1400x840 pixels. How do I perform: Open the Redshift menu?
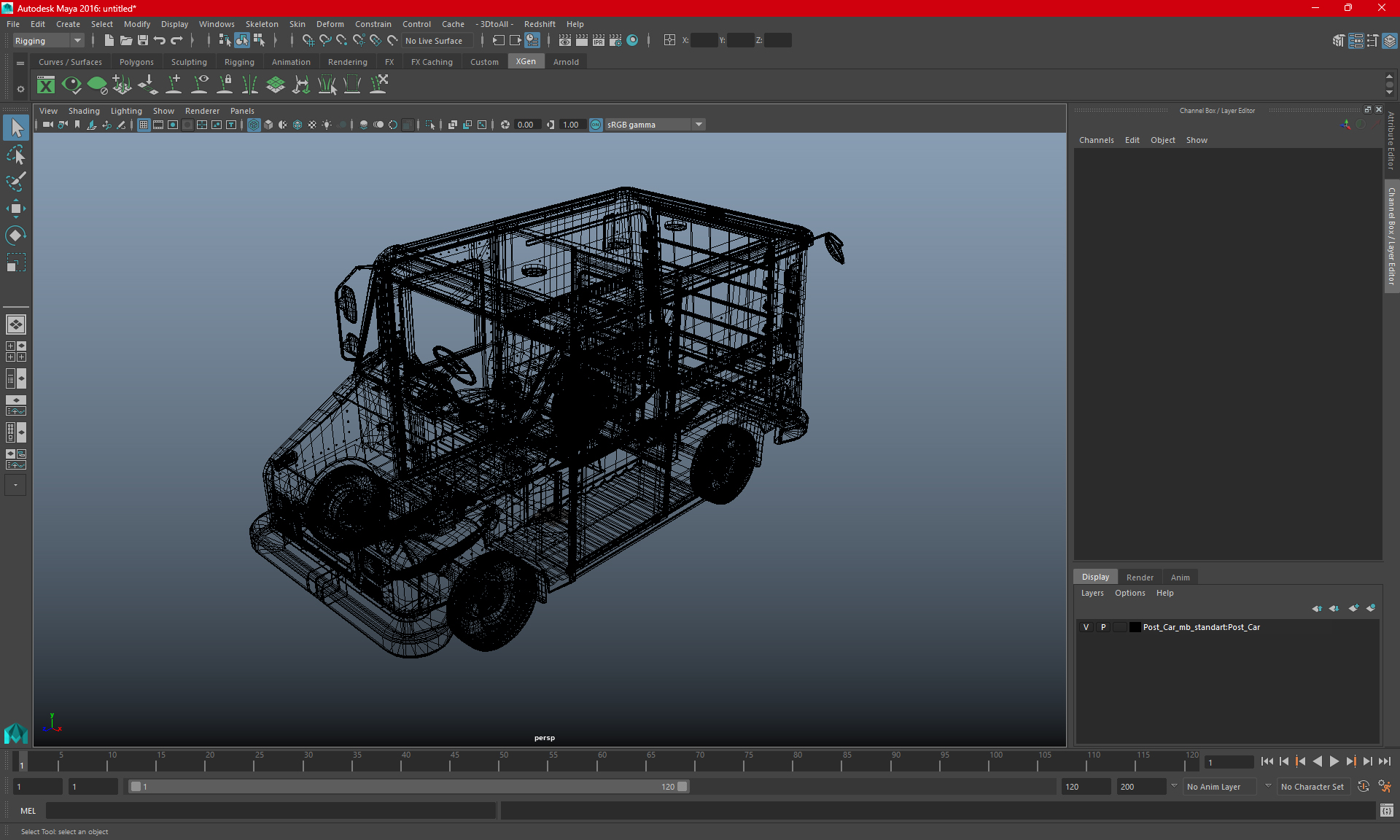pos(540,24)
